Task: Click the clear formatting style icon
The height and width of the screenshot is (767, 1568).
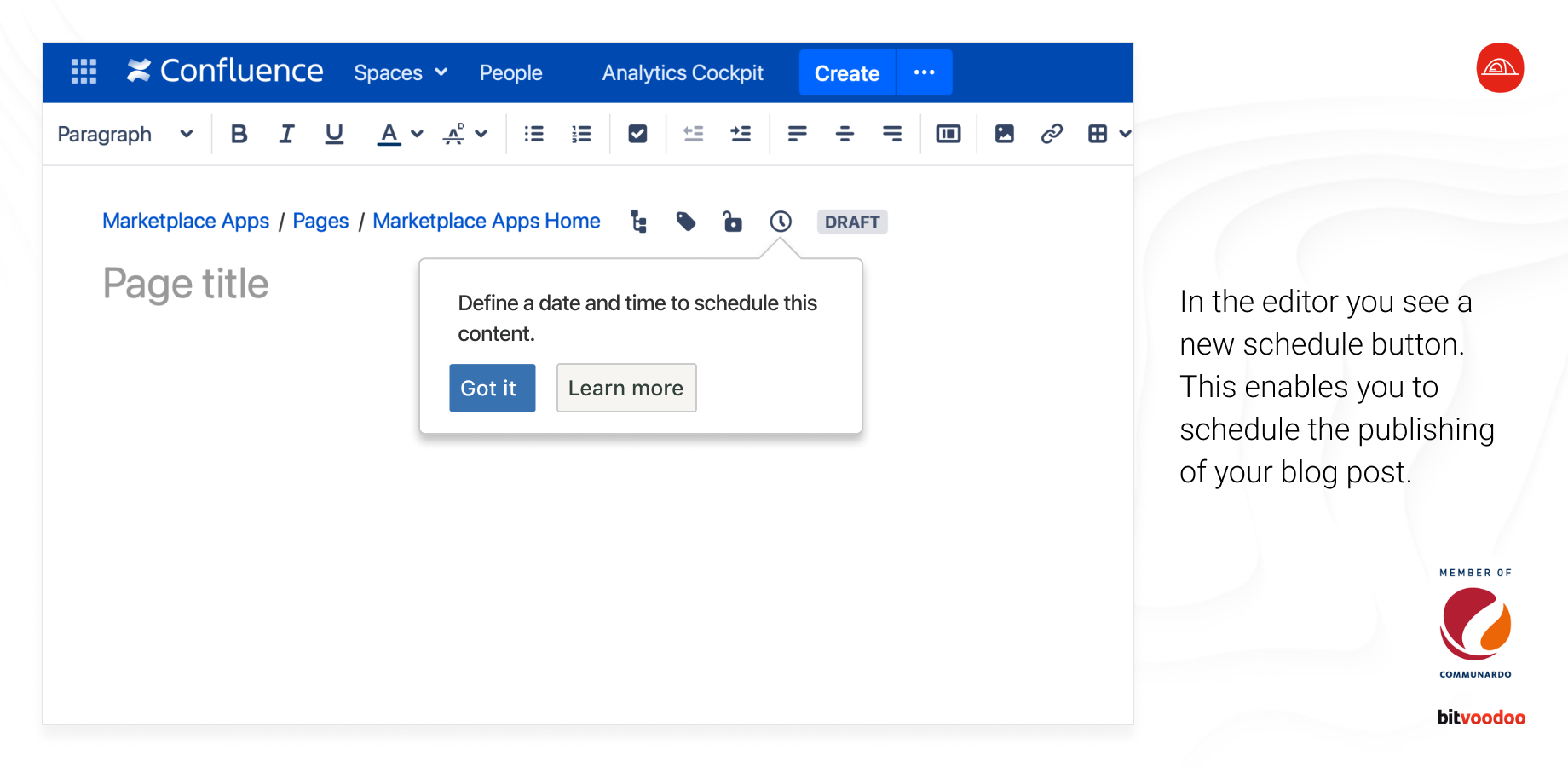Action: click(x=454, y=134)
